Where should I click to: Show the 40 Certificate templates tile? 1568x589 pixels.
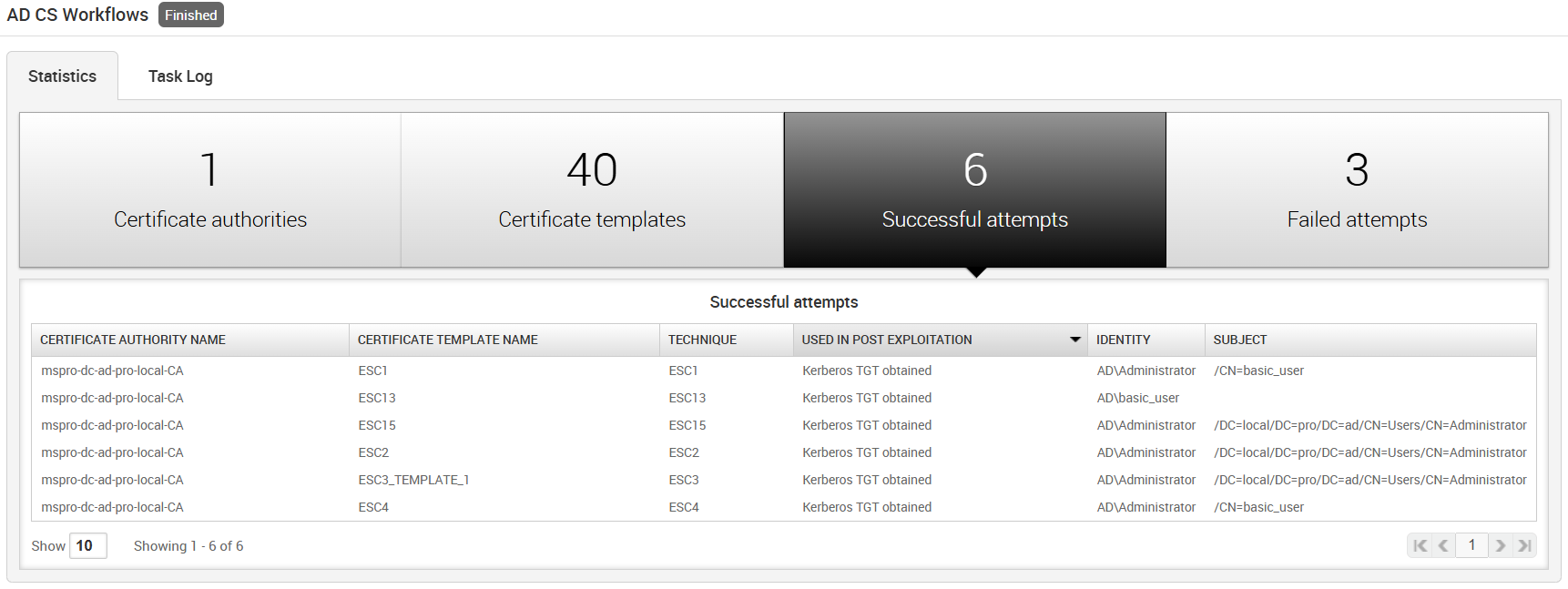[592, 190]
